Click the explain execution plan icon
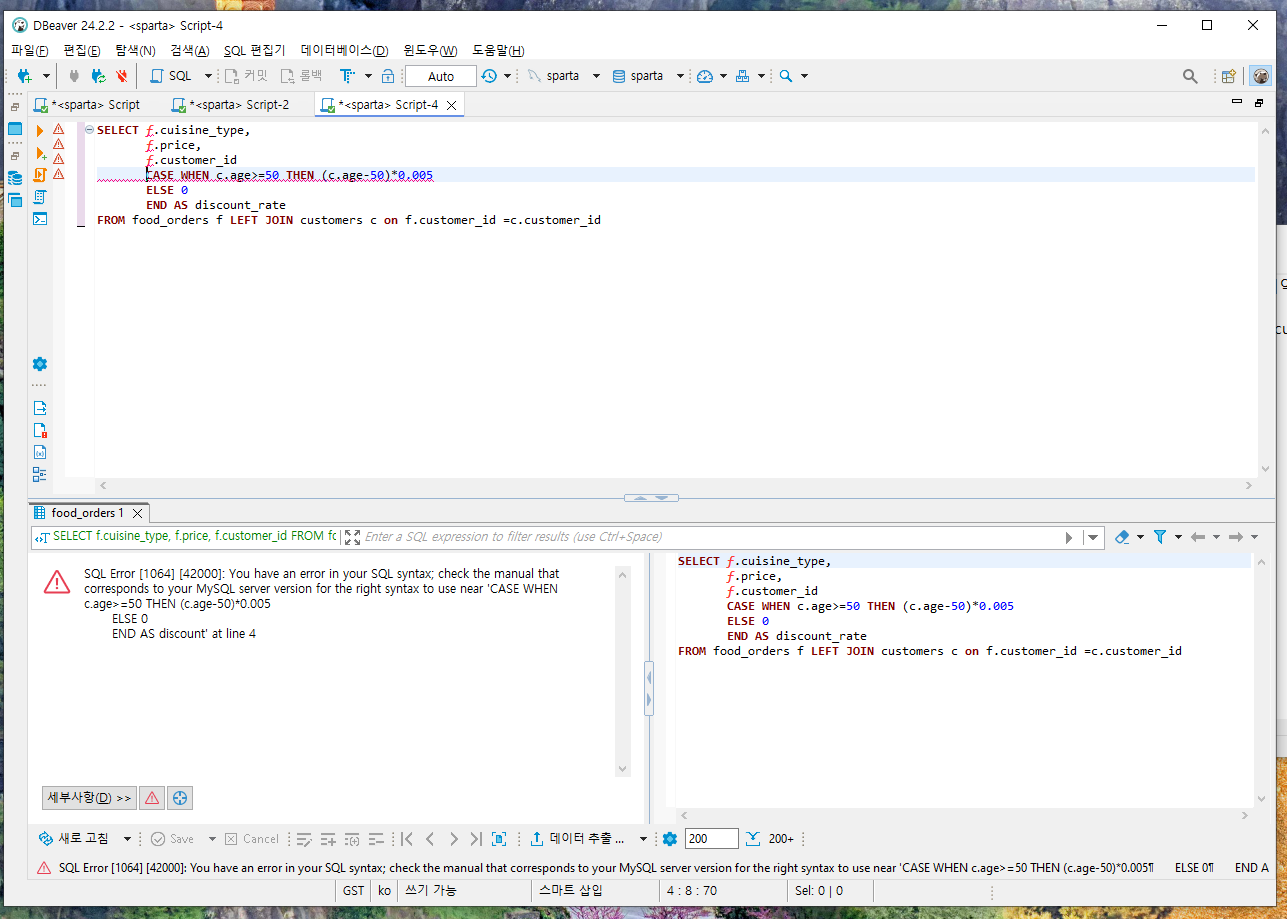Viewport: 1287px width, 919px height. 40,197
